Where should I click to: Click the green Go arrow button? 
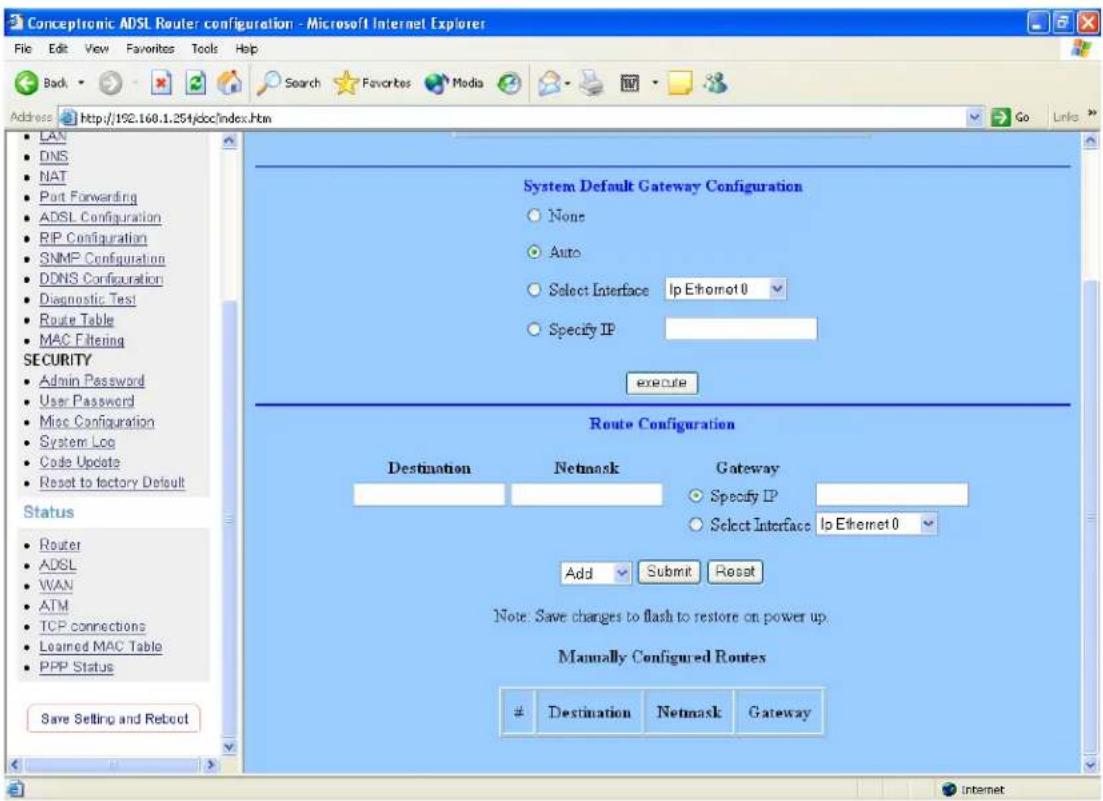(1000, 117)
